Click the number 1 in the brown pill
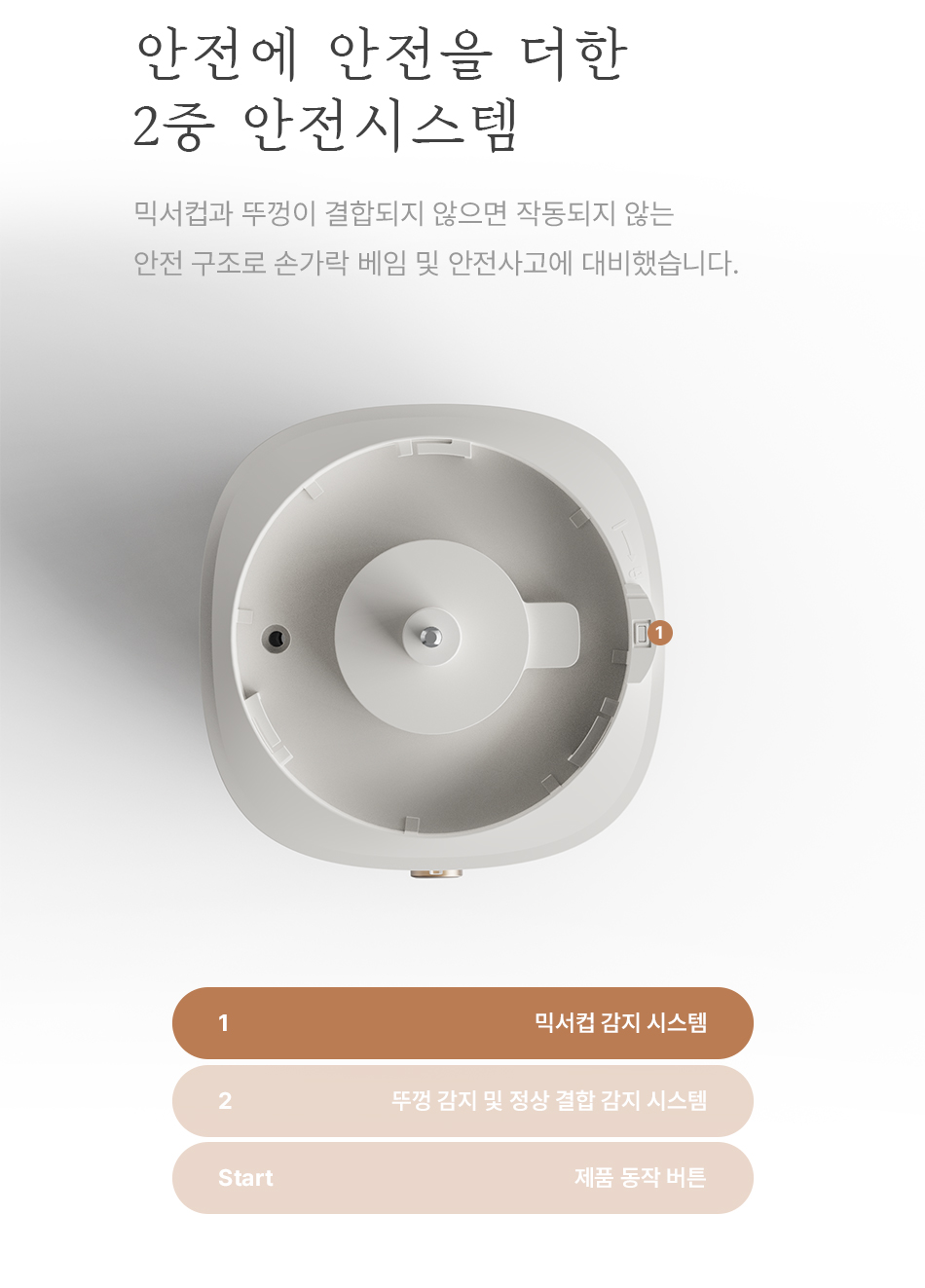925x1288 pixels. 224,1023
